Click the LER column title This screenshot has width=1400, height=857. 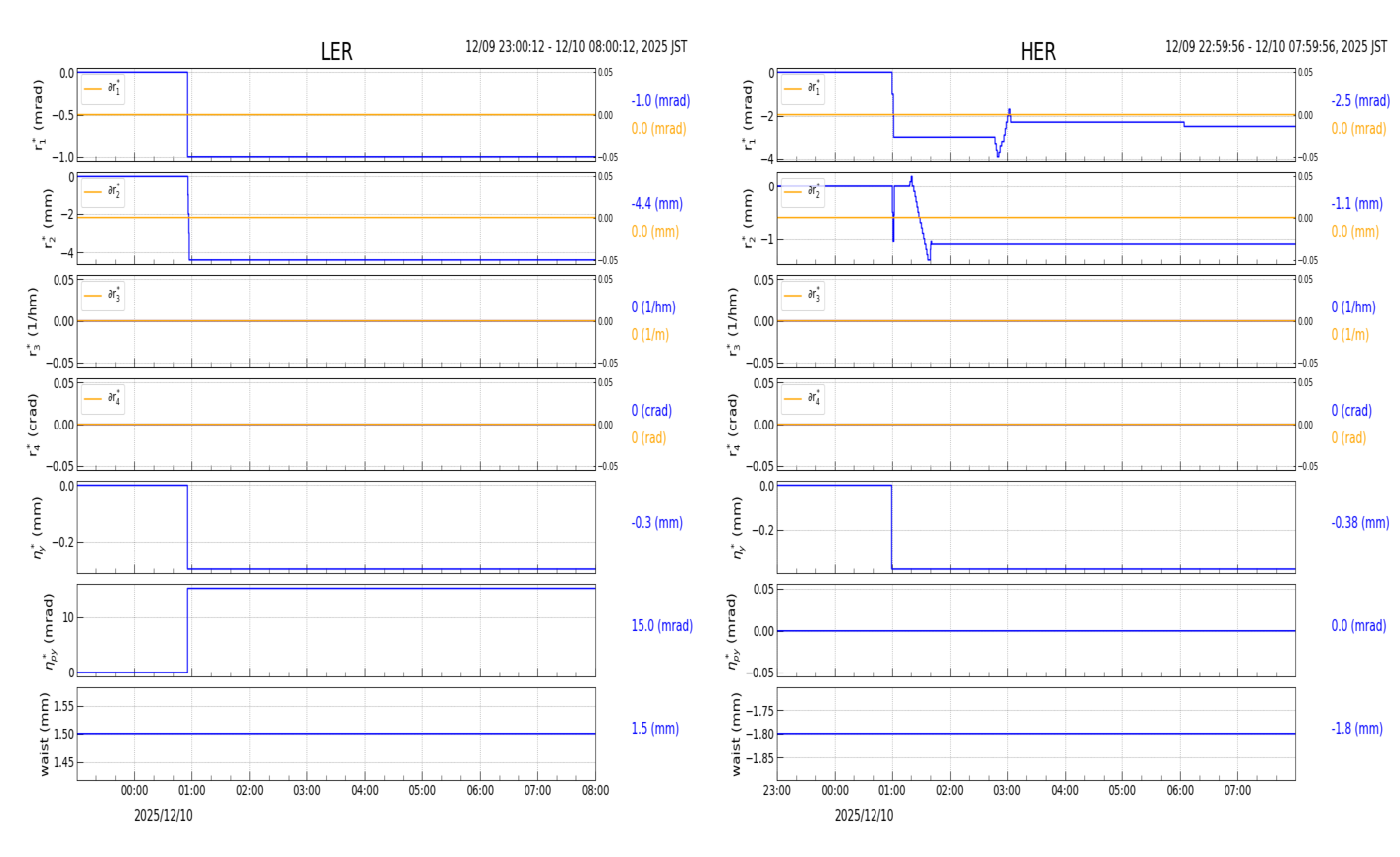pyautogui.click(x=336, y=52)
